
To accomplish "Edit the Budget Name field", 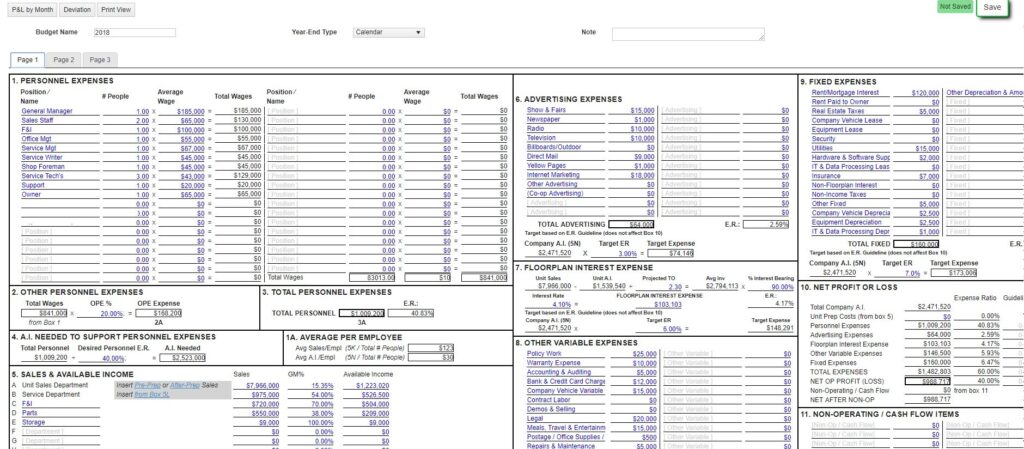I will (x=134, y=32).
